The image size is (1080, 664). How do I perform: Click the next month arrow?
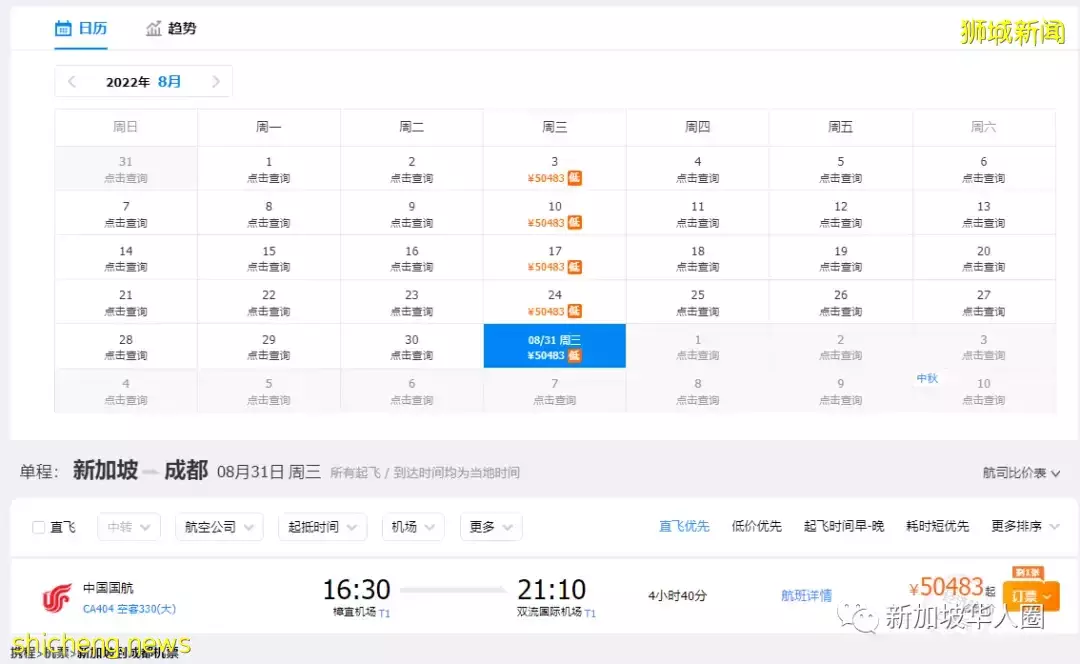[216, 82]
